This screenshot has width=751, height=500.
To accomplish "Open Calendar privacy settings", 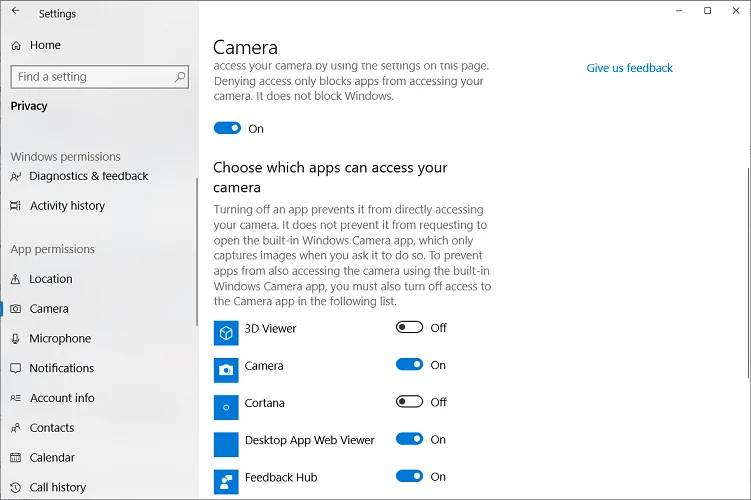I will click(x=52, y=457).
